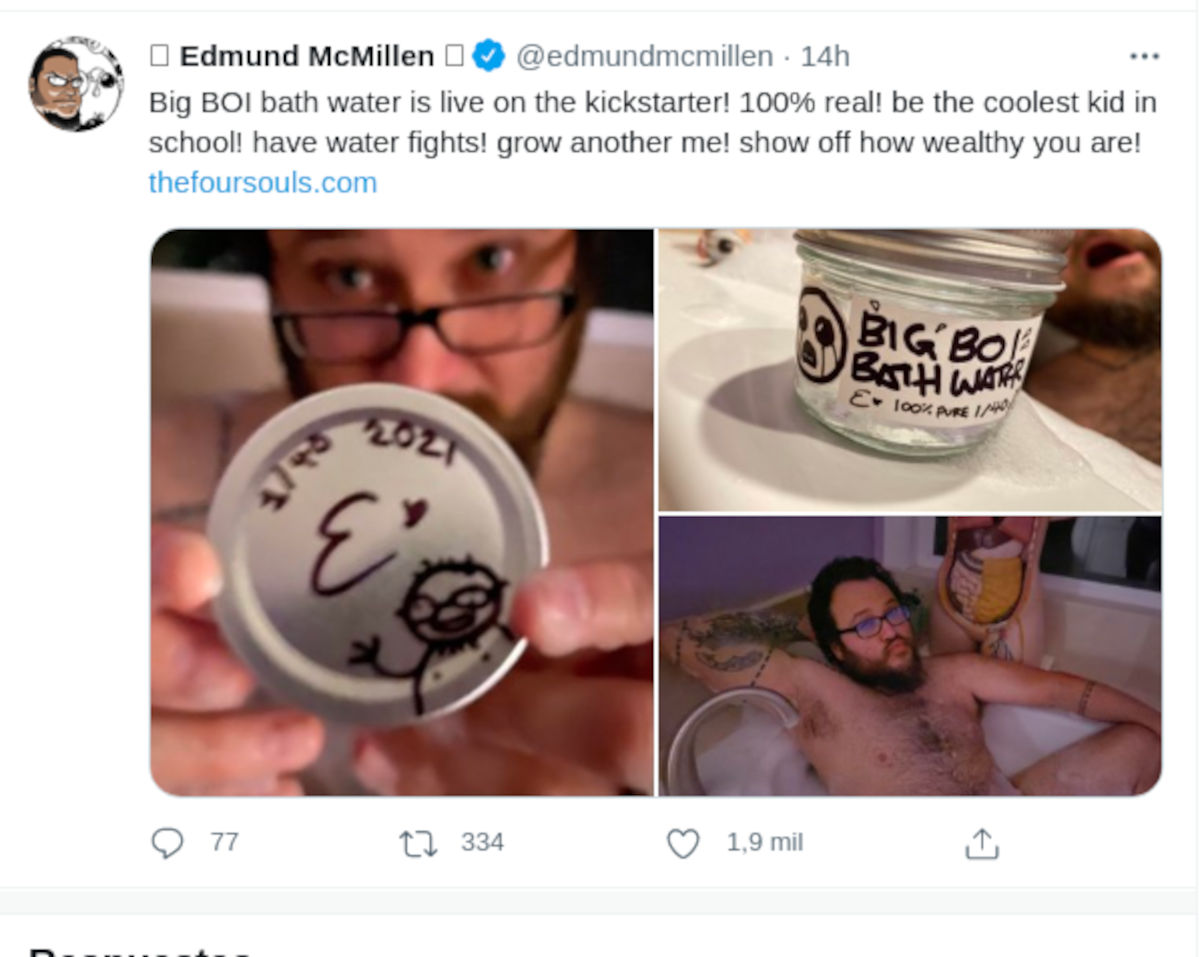1200x957 pixels.
Task: Click the reply count 77
Action: coord(224,843)
